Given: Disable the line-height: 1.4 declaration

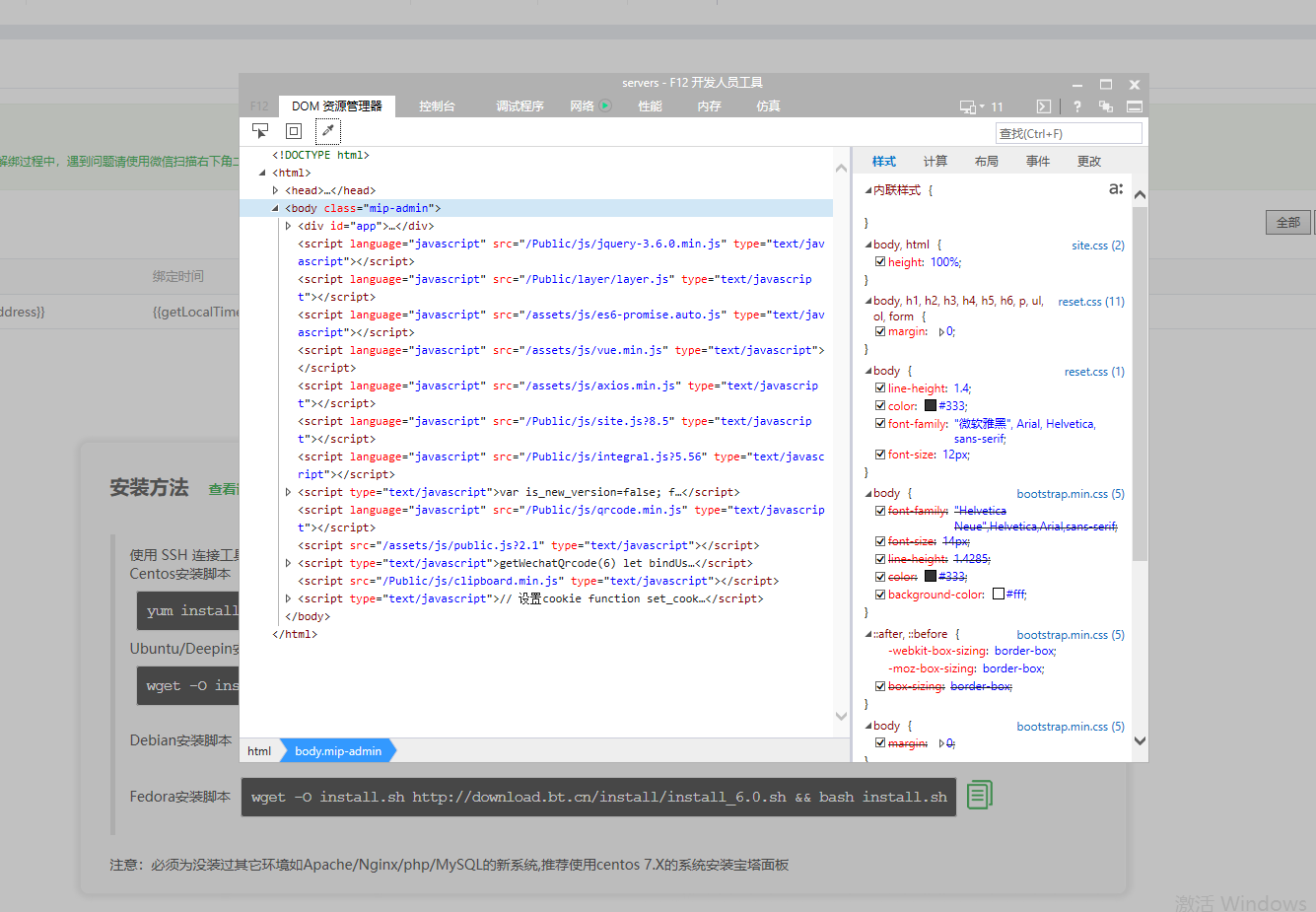Looking at the screenshot, I should [x=880, y=388].
